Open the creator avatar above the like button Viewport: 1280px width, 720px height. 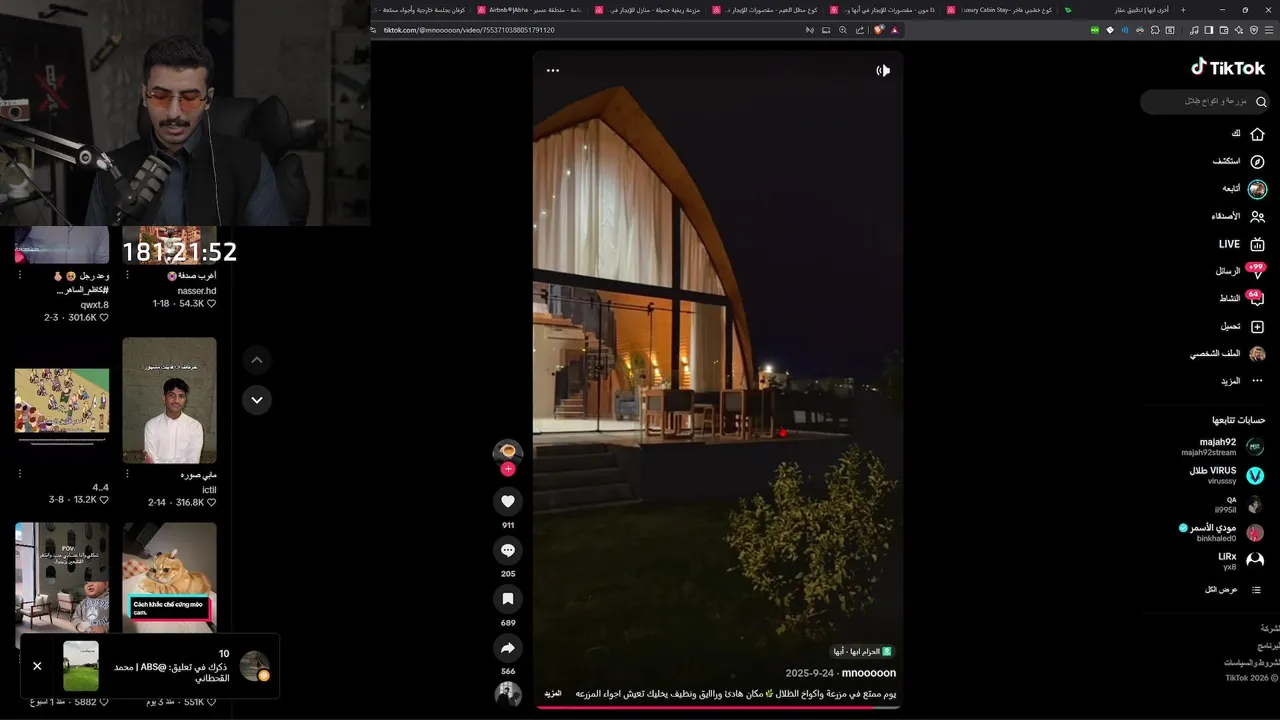[x=508, y=451]
